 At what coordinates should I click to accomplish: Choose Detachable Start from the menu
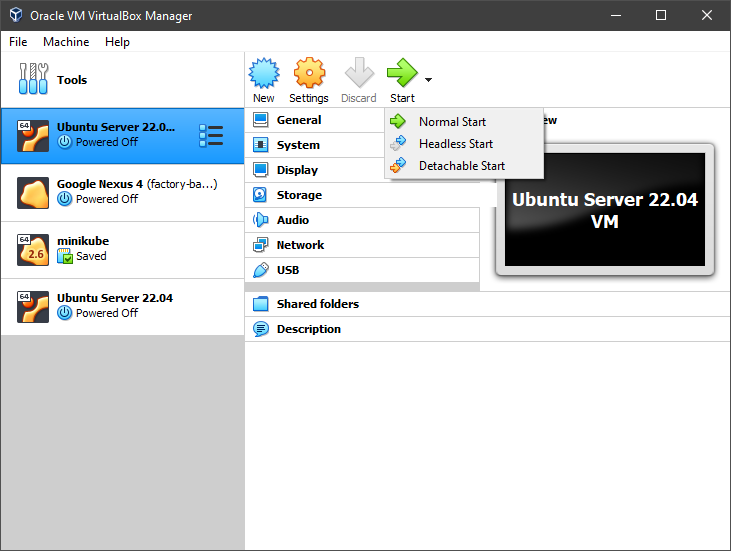pyautogui.click(x=464, y=165)
